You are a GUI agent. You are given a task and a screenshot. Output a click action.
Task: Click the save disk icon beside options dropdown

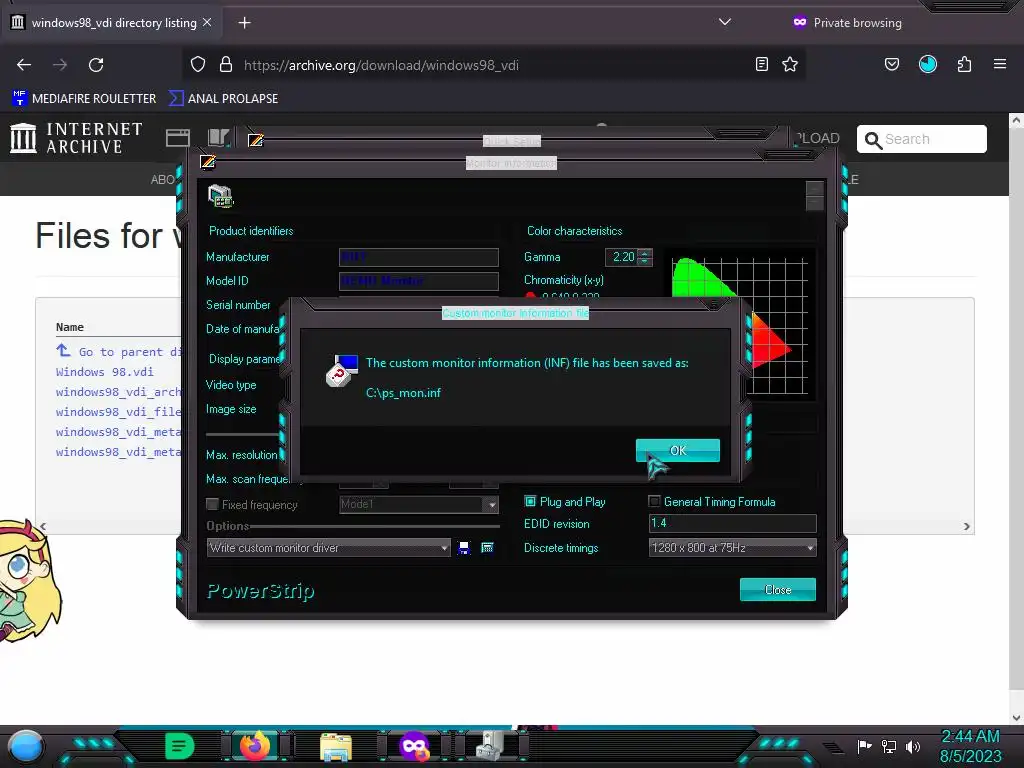464,548
